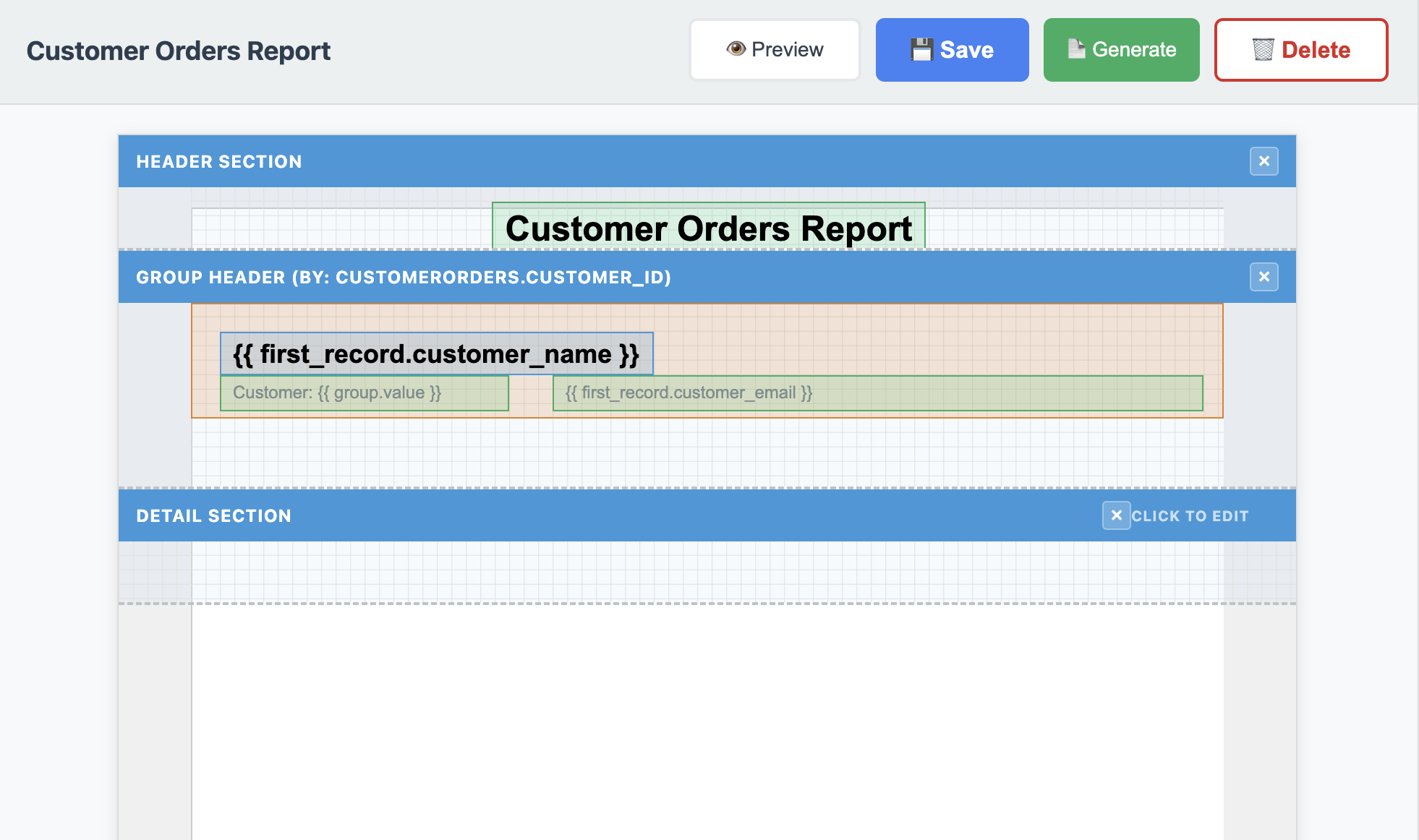Click the eye icon on Preview button
The image size is (1419, 840).
click(736, 49)
